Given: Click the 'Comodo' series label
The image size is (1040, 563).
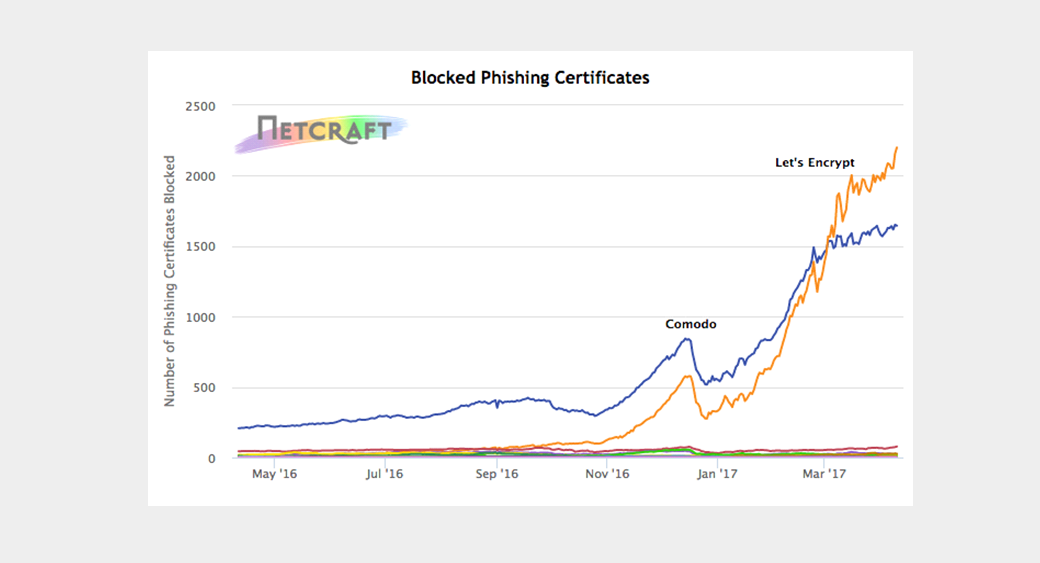Looking at the screenshot, I should [x=691, y=324].
